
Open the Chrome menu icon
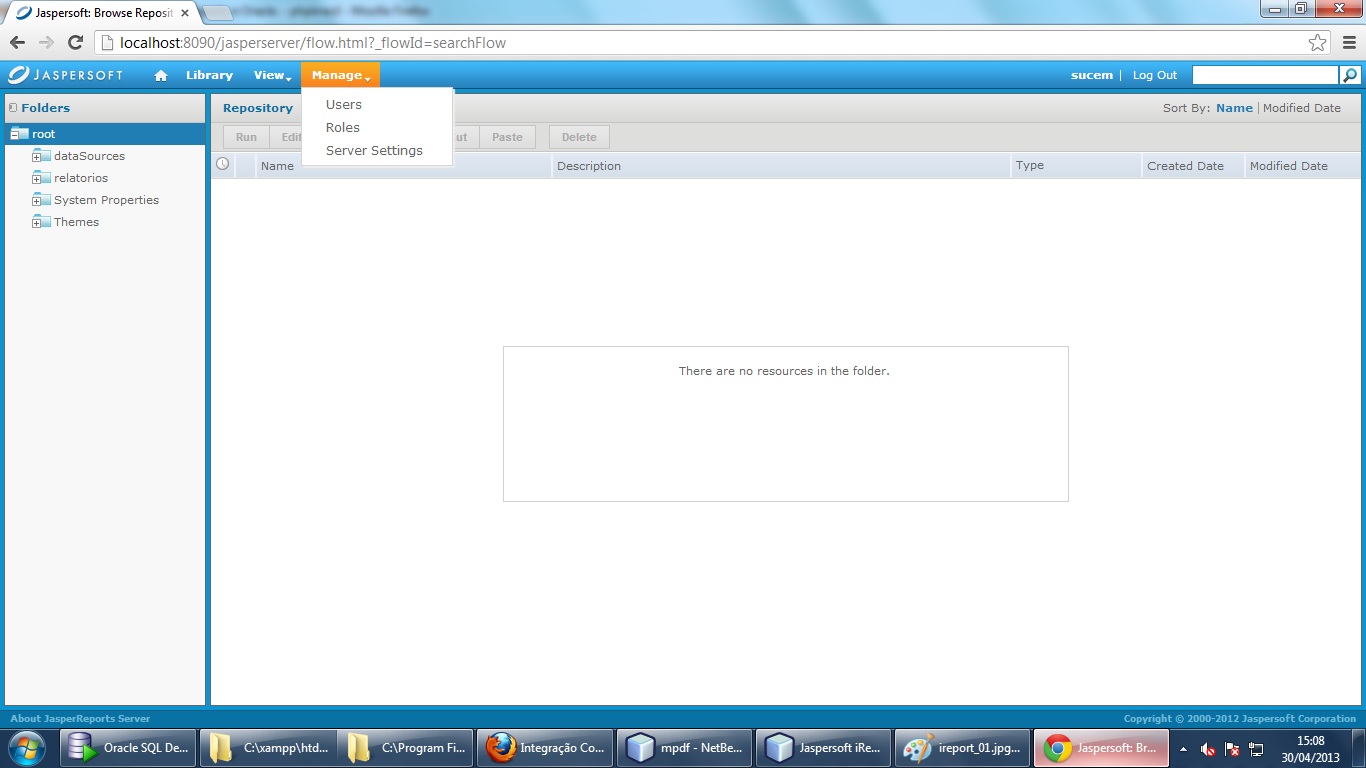pos(1348,43)
